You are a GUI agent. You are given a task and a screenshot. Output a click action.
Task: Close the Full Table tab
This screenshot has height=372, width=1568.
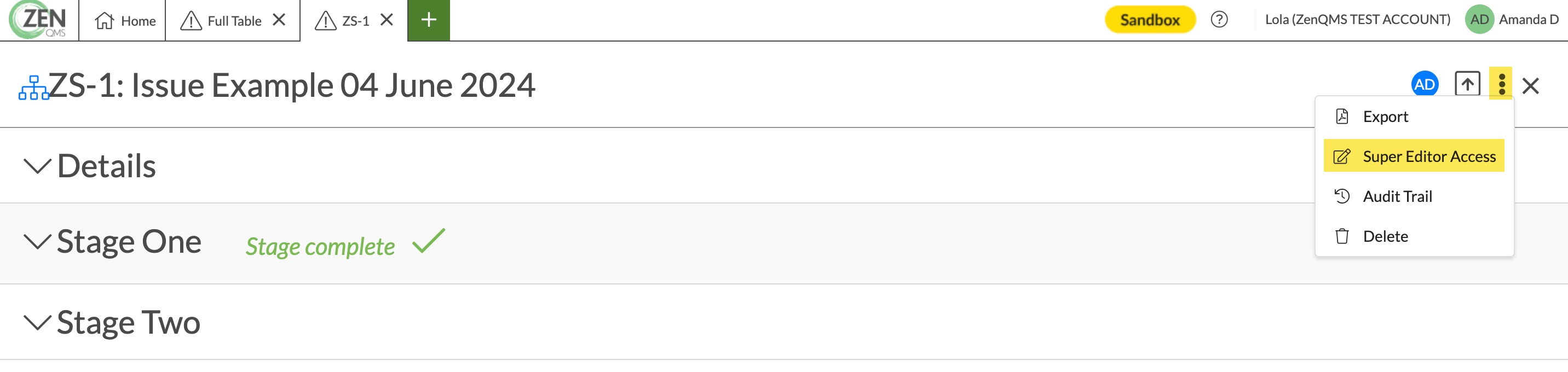pos(279,20)
